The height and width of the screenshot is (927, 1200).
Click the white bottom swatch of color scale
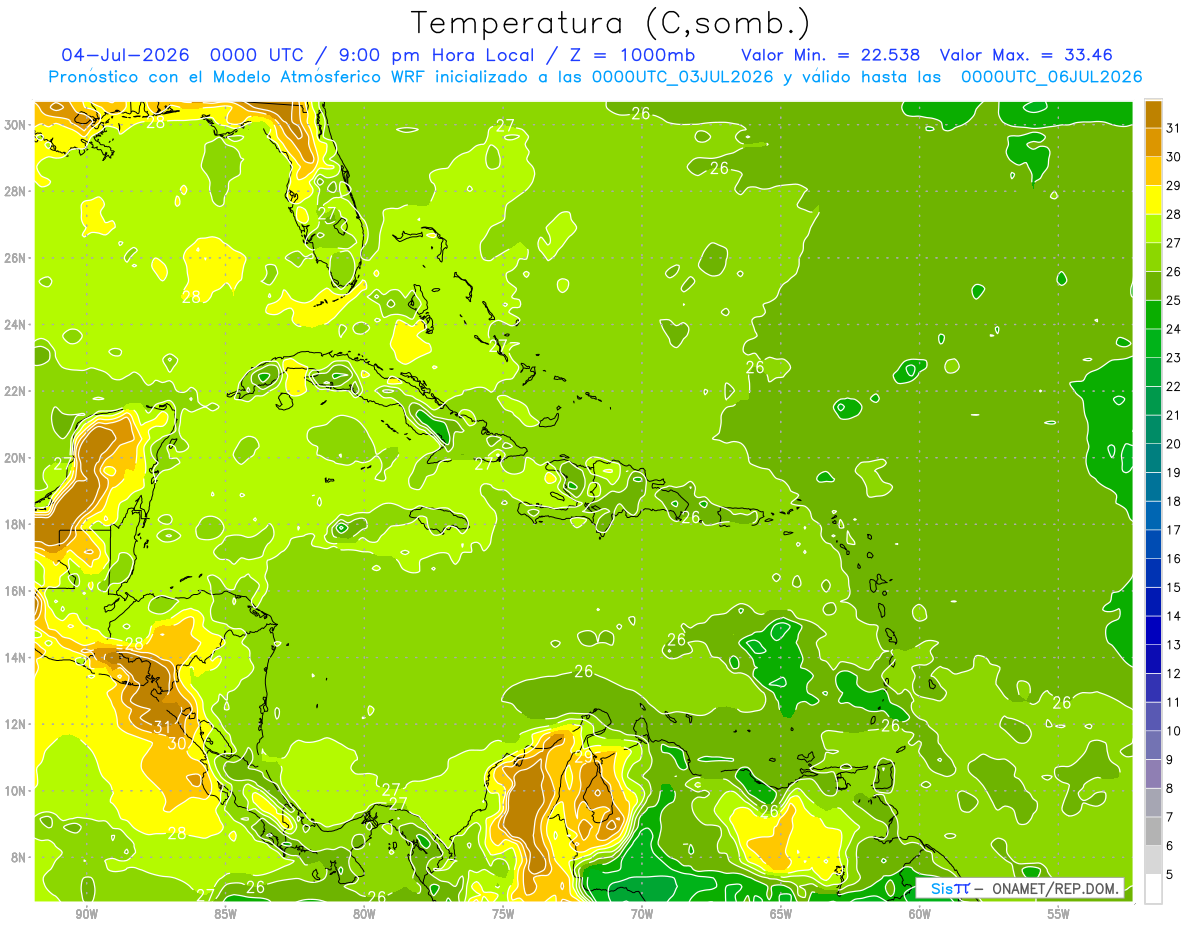[x=1153, y=889]
